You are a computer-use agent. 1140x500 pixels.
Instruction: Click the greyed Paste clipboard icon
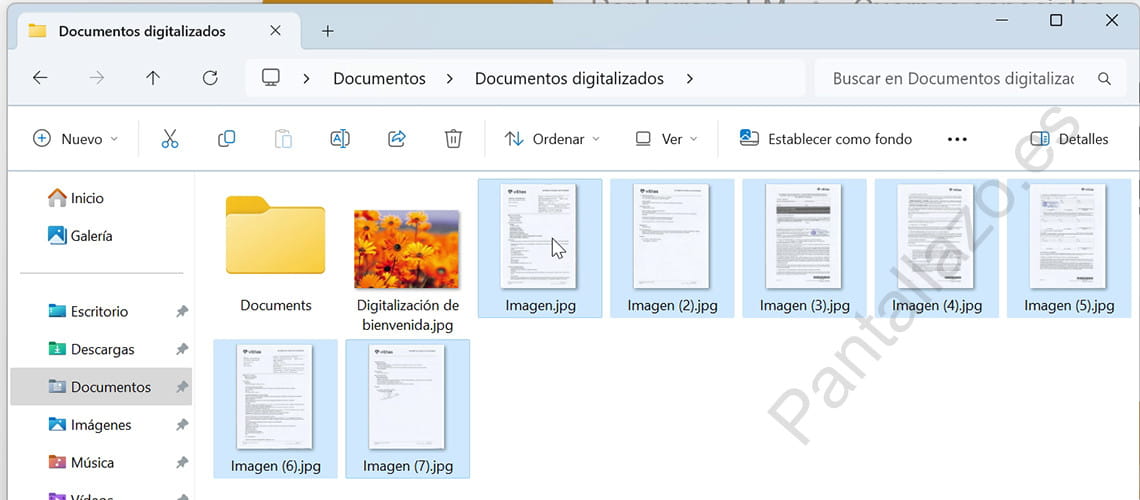point(283,139)
